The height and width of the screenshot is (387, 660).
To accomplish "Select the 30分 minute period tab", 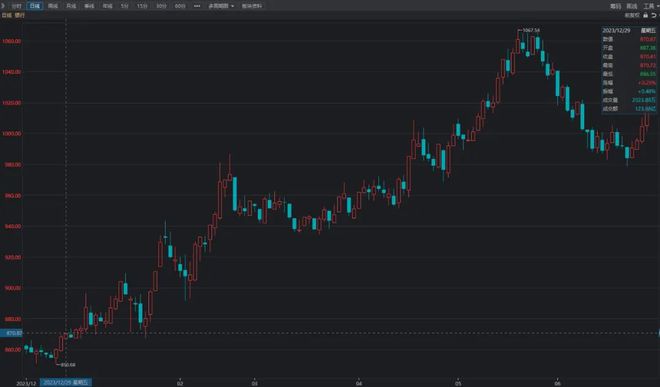I will point(161,6).
